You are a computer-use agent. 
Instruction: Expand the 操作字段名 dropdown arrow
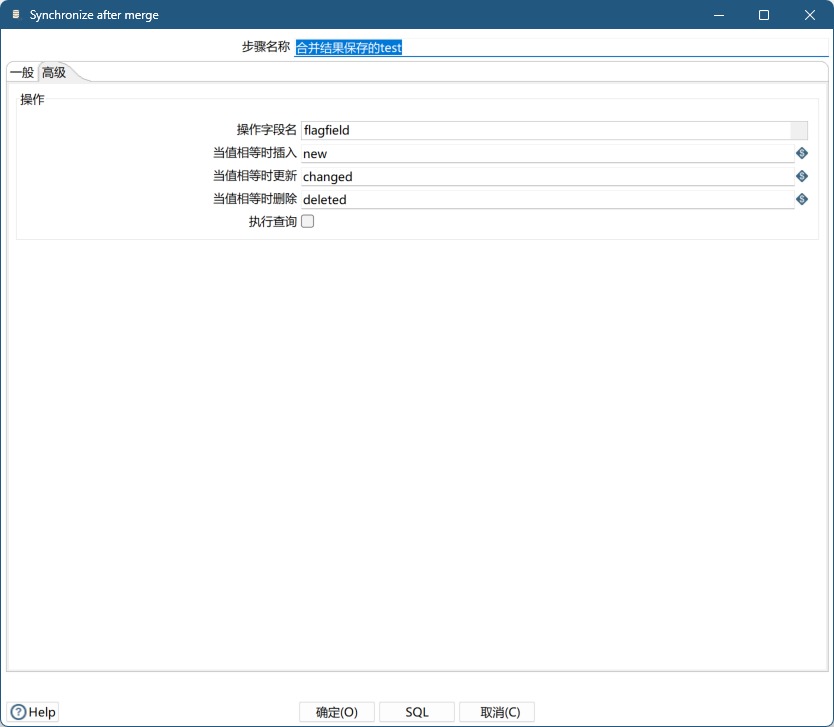point(799,130)
